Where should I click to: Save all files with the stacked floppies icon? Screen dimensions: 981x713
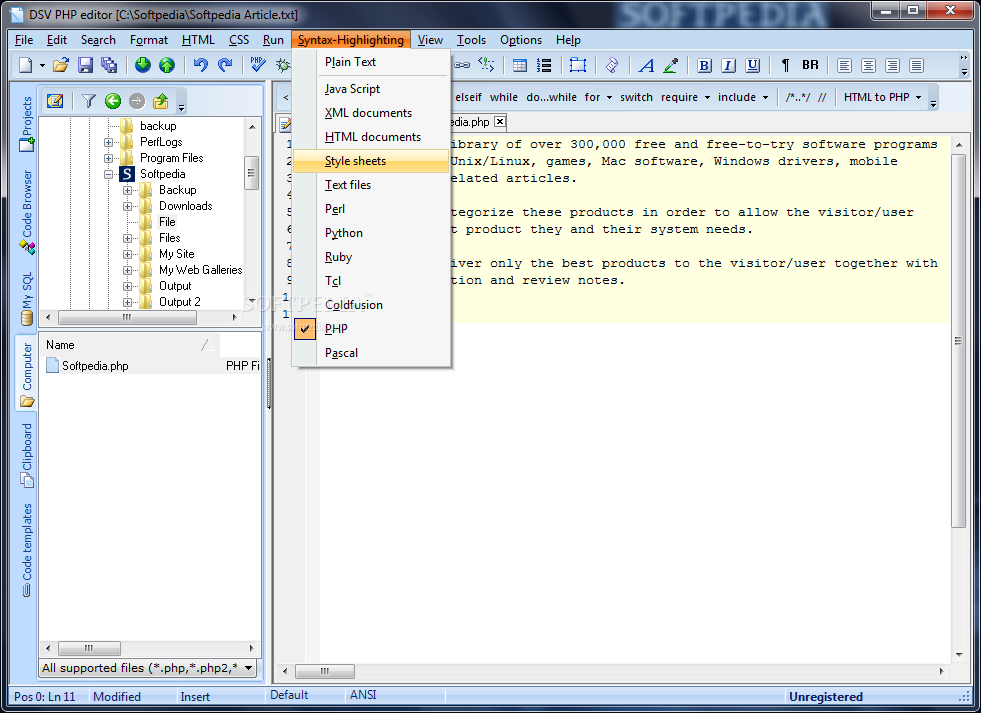point(109,65)
